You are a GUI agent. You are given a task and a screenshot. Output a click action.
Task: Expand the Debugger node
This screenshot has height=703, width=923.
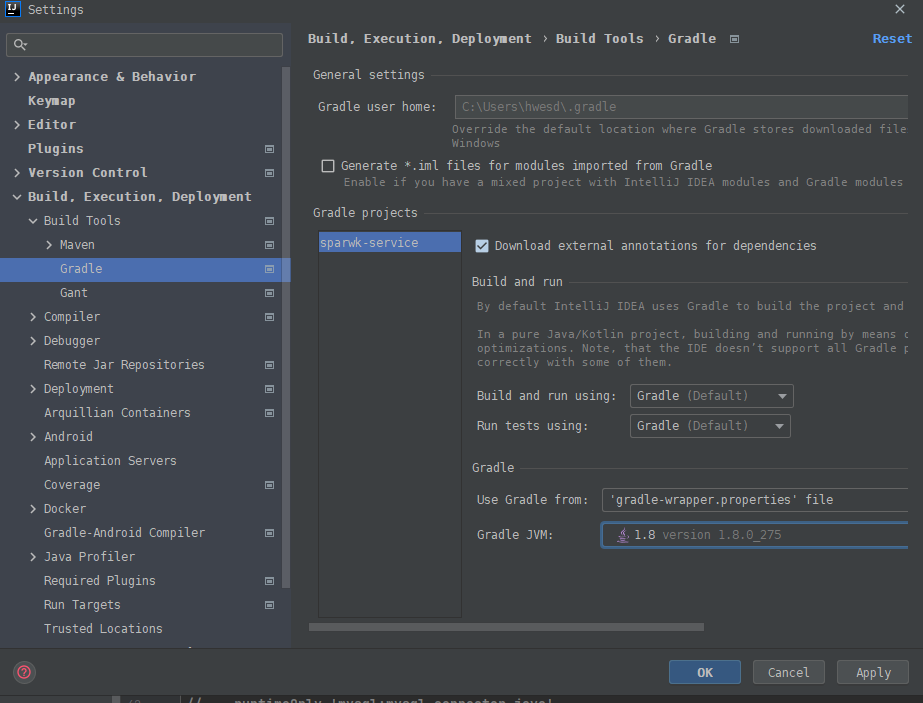[33, 341]
